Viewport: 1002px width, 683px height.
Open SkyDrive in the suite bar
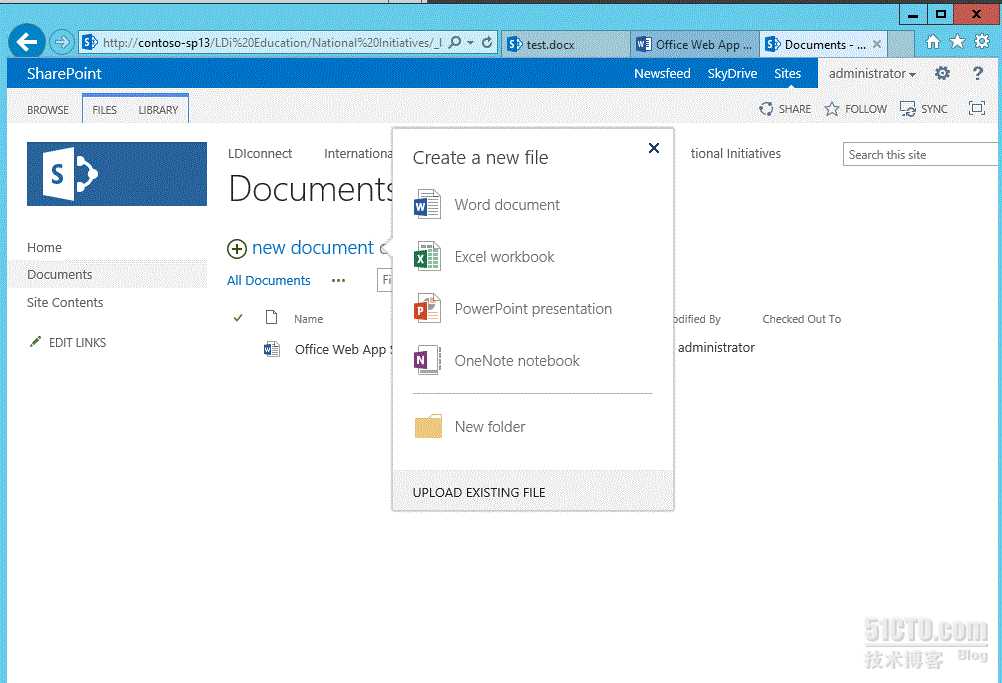pyautogui.click(x=732, y=73)
